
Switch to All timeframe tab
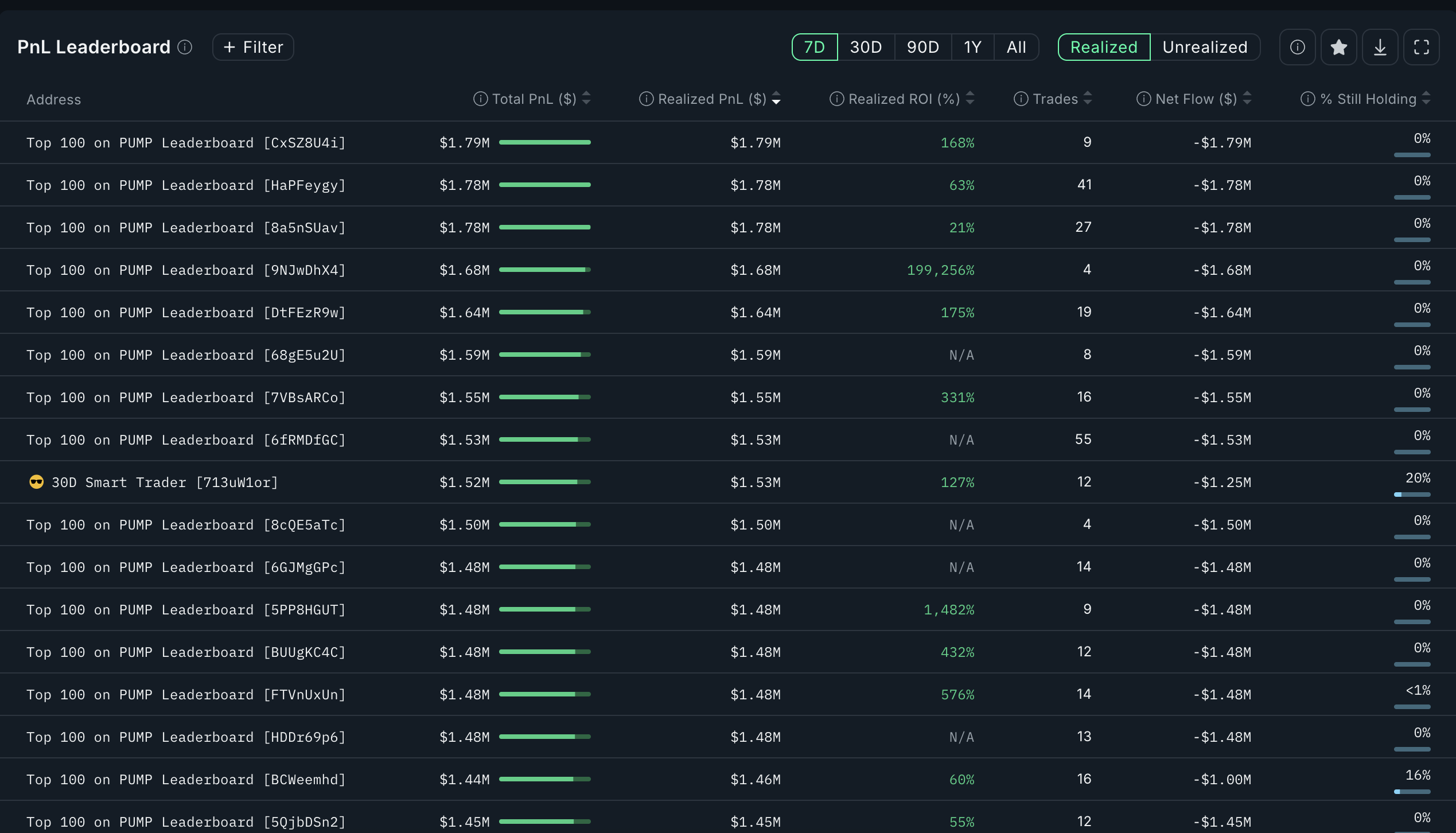(1016, 47)
